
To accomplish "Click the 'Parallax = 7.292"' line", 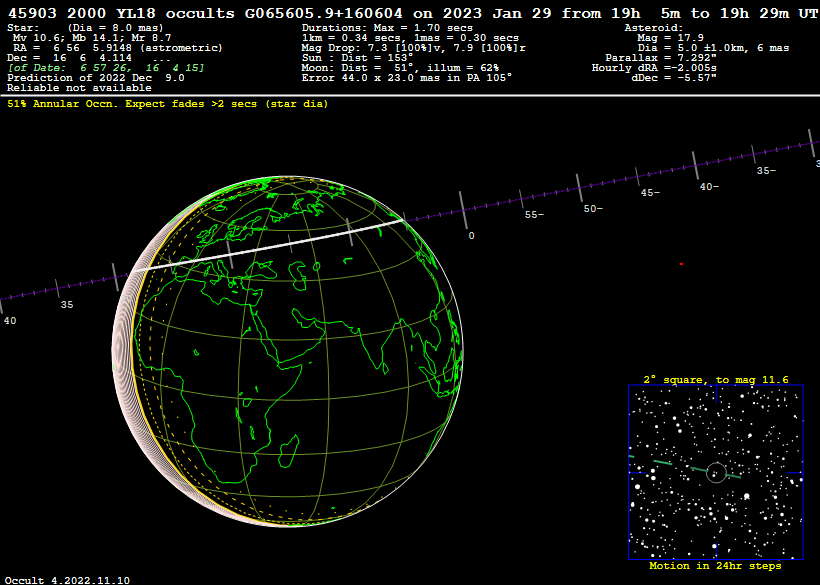I will point(661,58).
